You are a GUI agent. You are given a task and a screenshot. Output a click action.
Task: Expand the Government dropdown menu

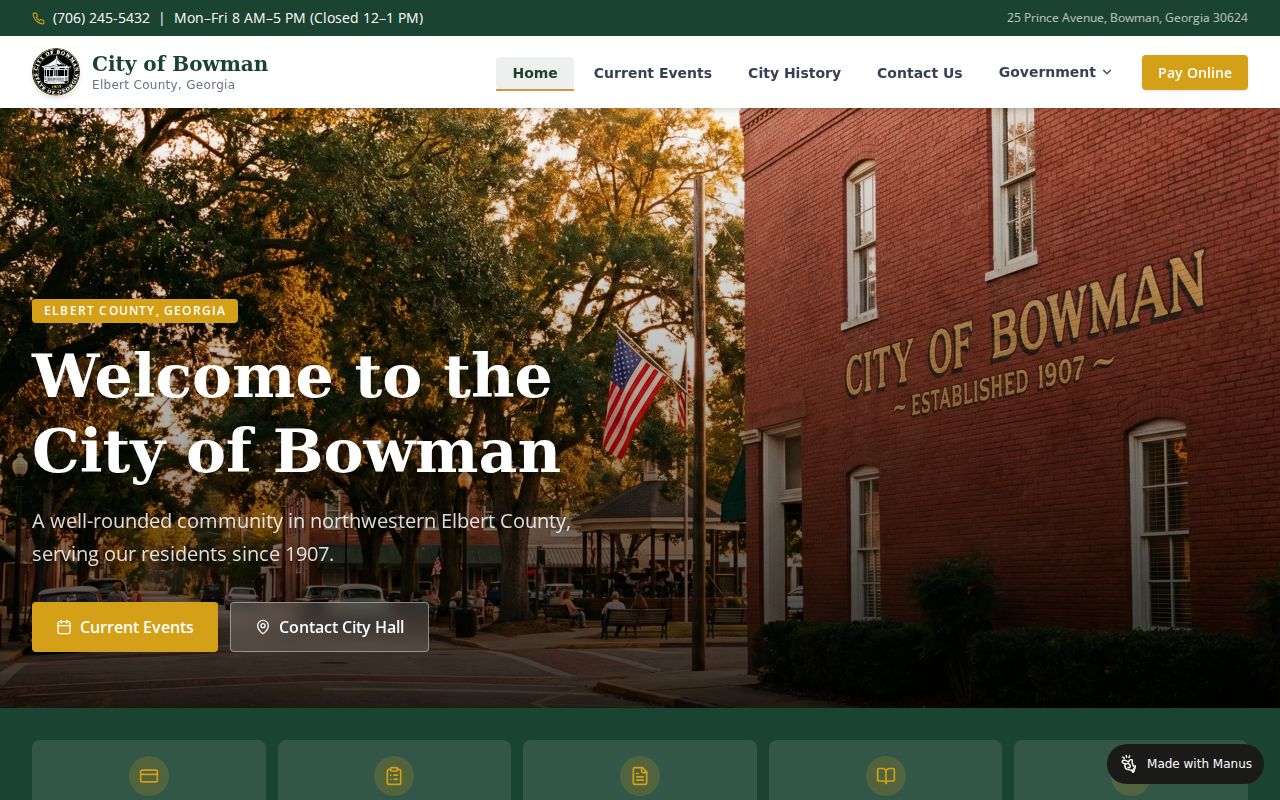[x=1055, y=72]
